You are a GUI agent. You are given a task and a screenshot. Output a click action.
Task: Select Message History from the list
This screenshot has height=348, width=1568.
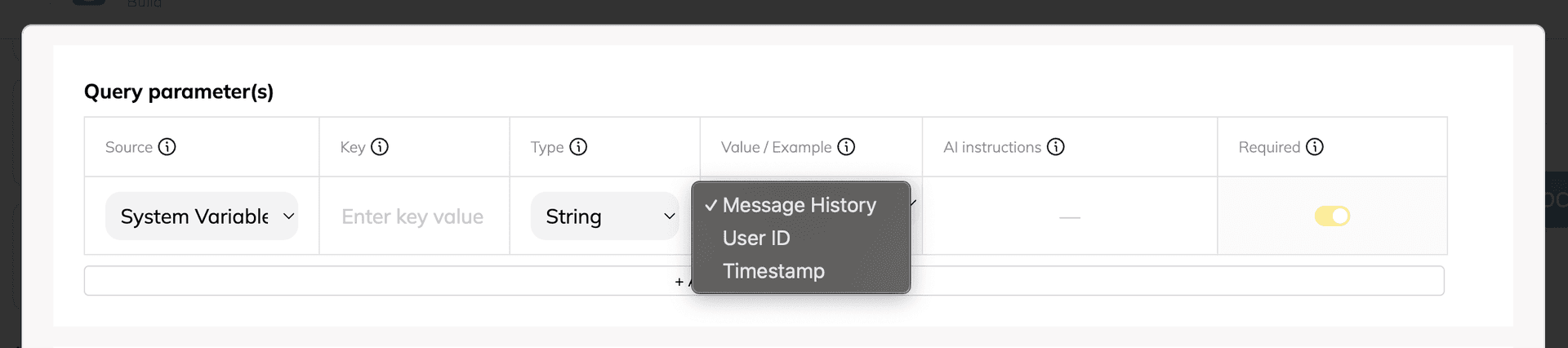[799, 205]
